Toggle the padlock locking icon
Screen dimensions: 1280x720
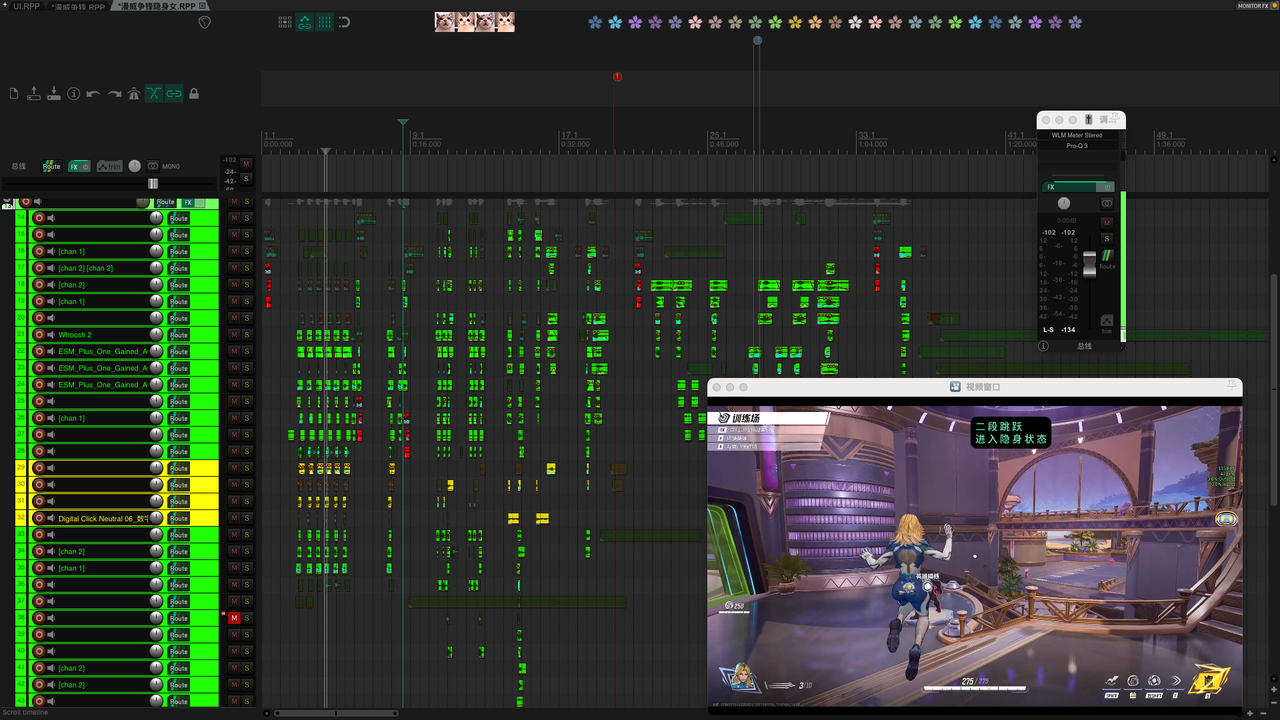click(x=194, y=94)
